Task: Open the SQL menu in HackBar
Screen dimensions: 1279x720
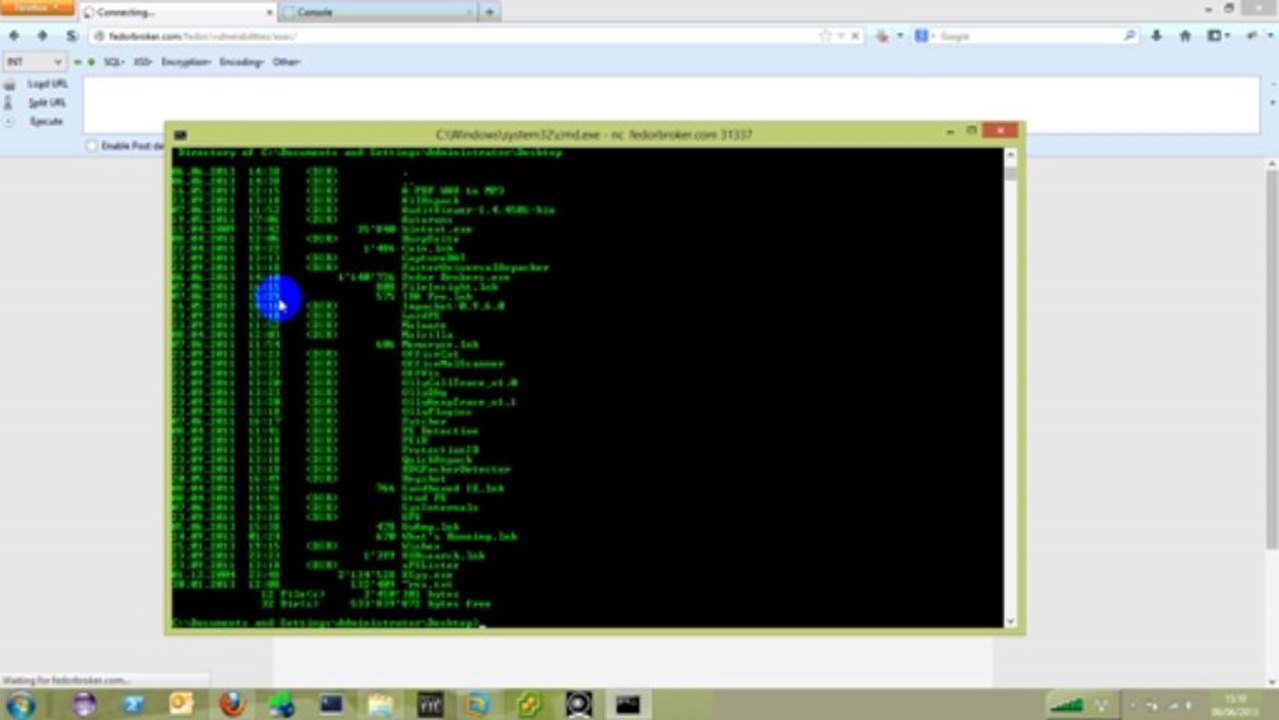Action: (114, 62)
